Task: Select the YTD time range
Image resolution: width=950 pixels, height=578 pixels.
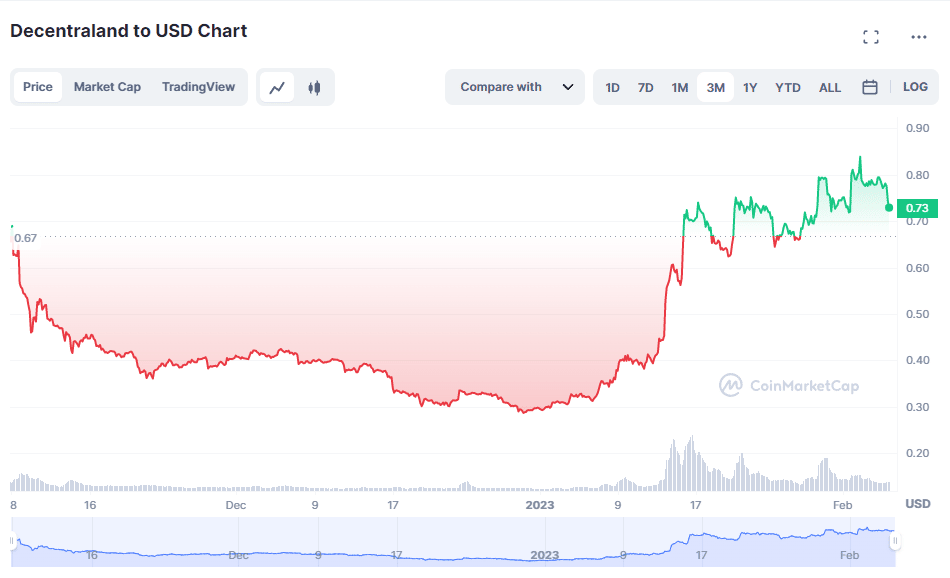Action: point(788,87)
